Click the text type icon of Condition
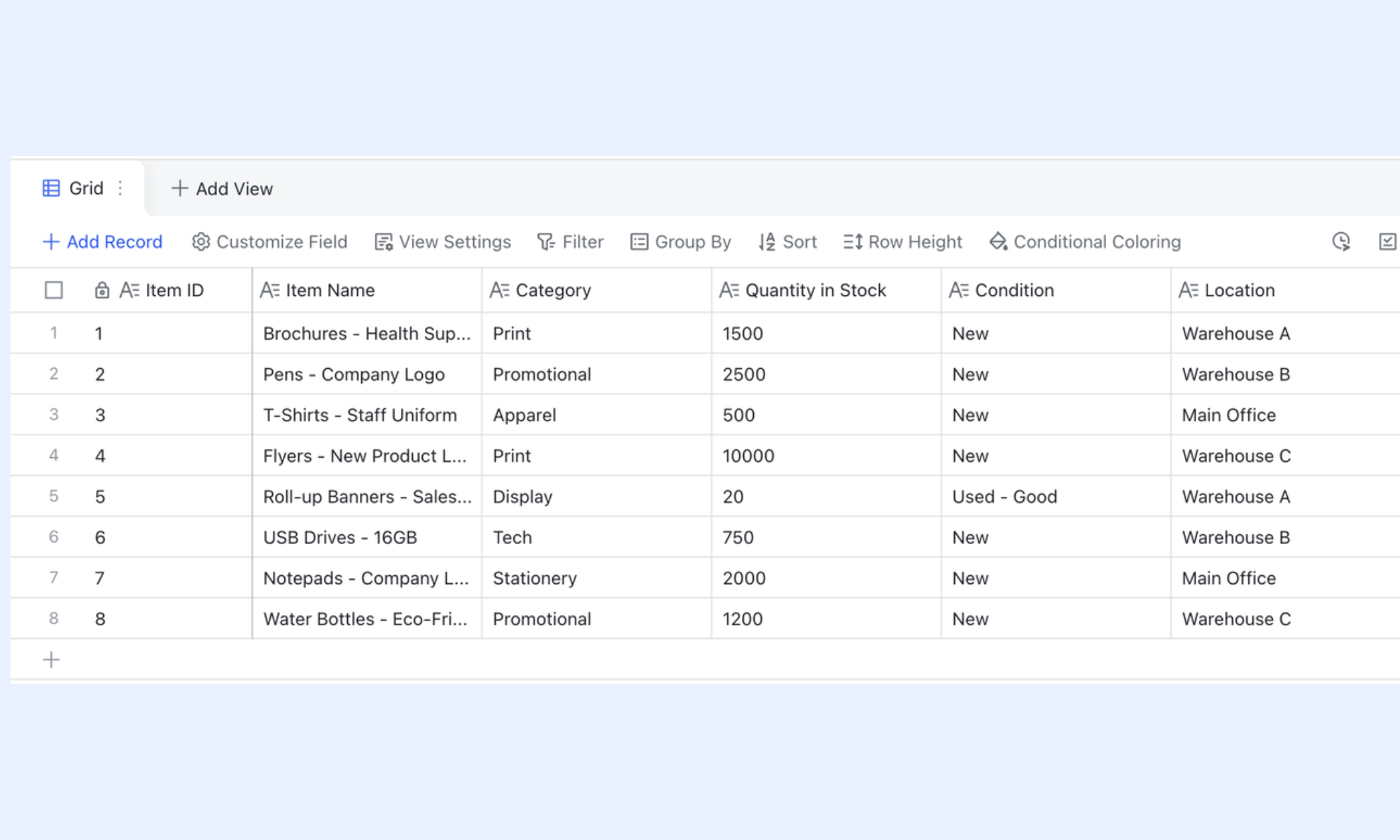1400x840 pixels. [x=958, y=290]
